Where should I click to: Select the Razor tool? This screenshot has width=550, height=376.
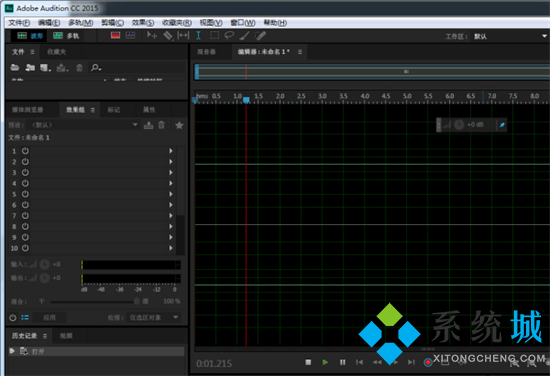click(168, 35)
